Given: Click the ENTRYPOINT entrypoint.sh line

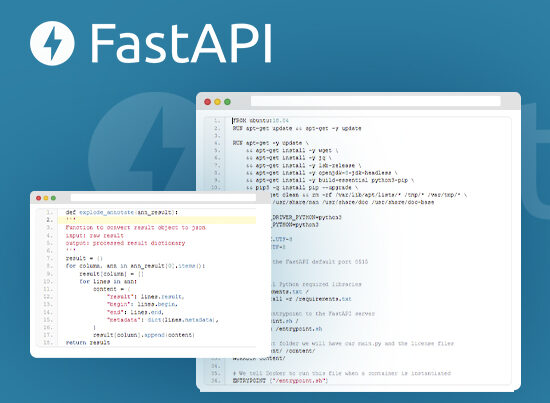Looking at the screenshot, I should click(x=280, y=381).
